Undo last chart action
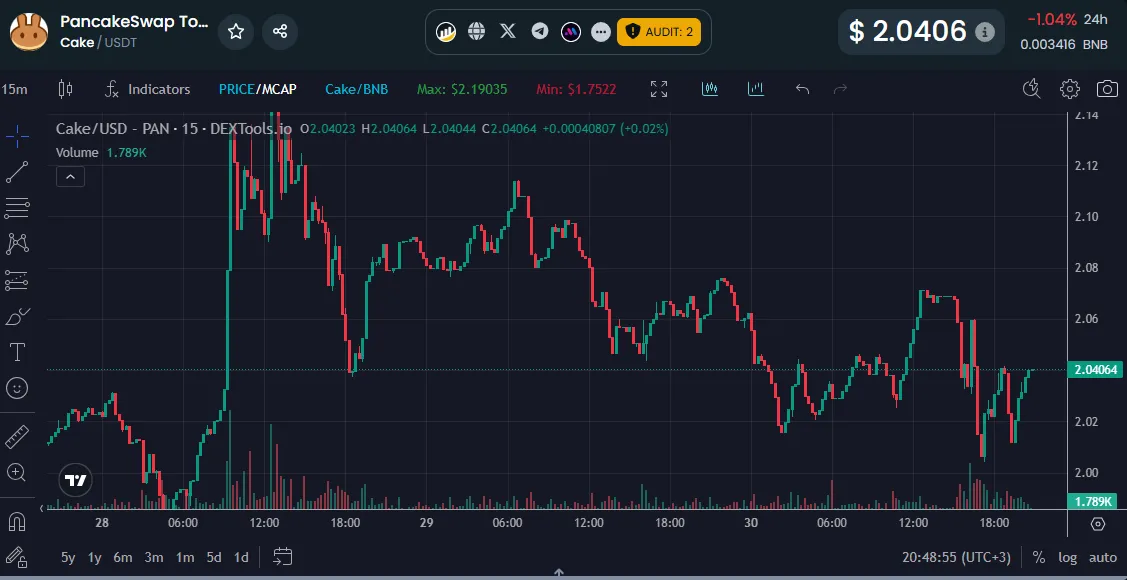The image size is (1127, 580). (x=803, y=89)
